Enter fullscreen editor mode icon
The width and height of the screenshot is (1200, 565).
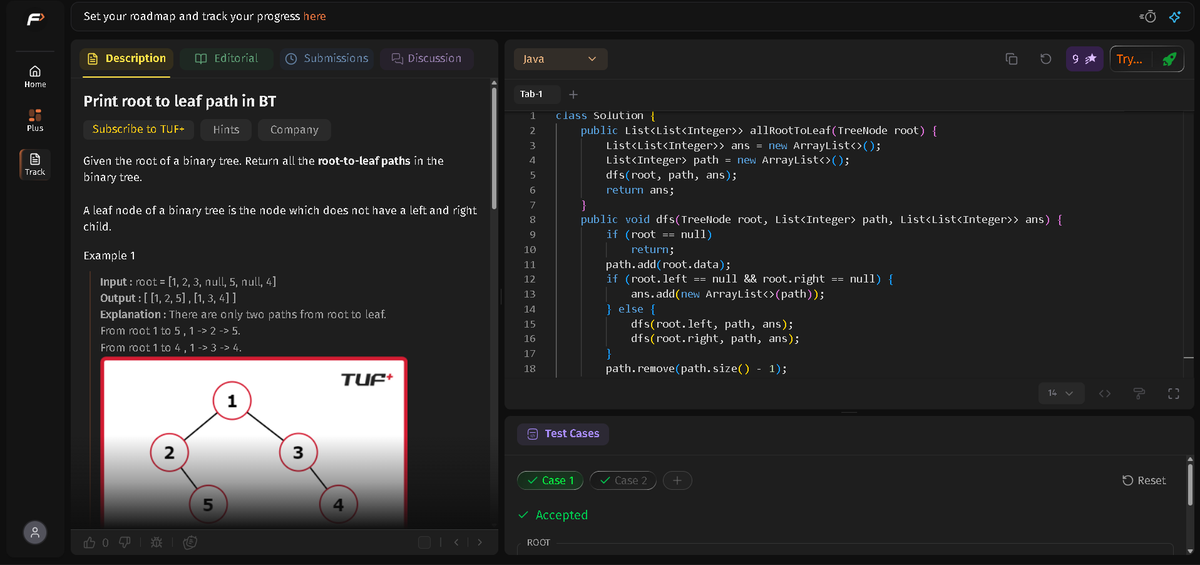[x=1173, y=394]
